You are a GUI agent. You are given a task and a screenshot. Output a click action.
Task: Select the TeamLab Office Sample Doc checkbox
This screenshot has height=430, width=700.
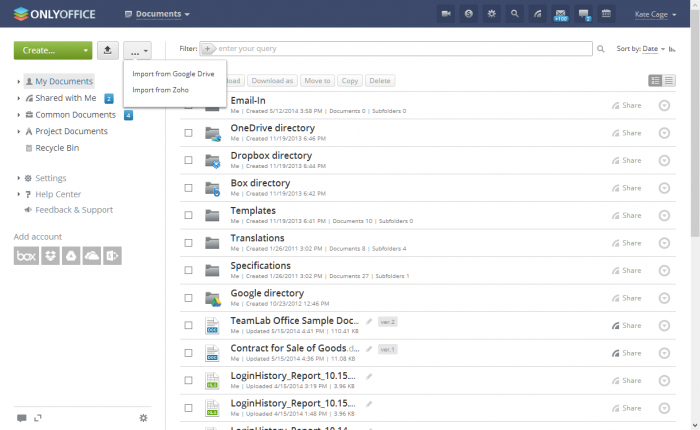(x=188, y=325)
